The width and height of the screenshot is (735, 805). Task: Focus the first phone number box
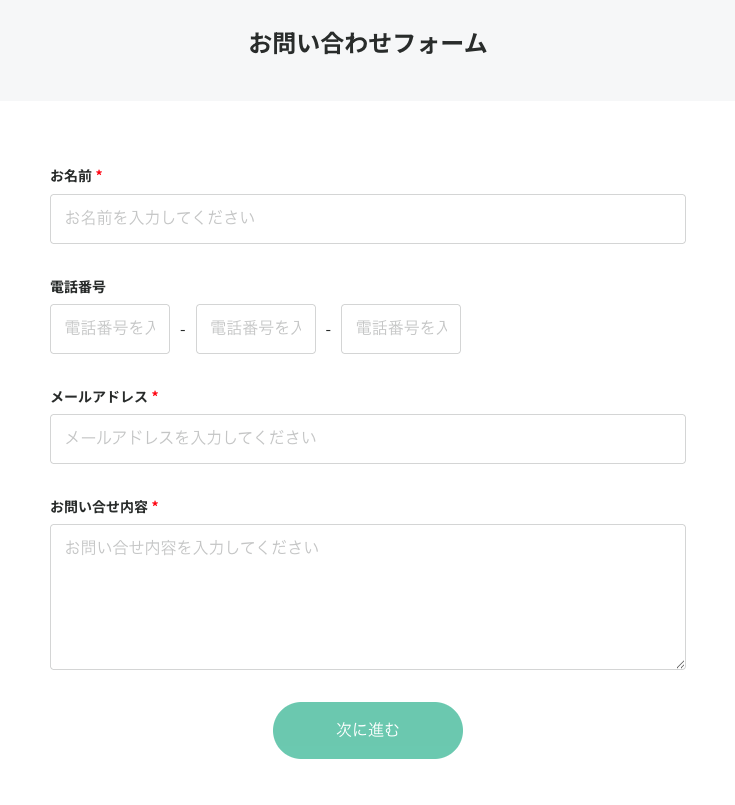[110, 329]
